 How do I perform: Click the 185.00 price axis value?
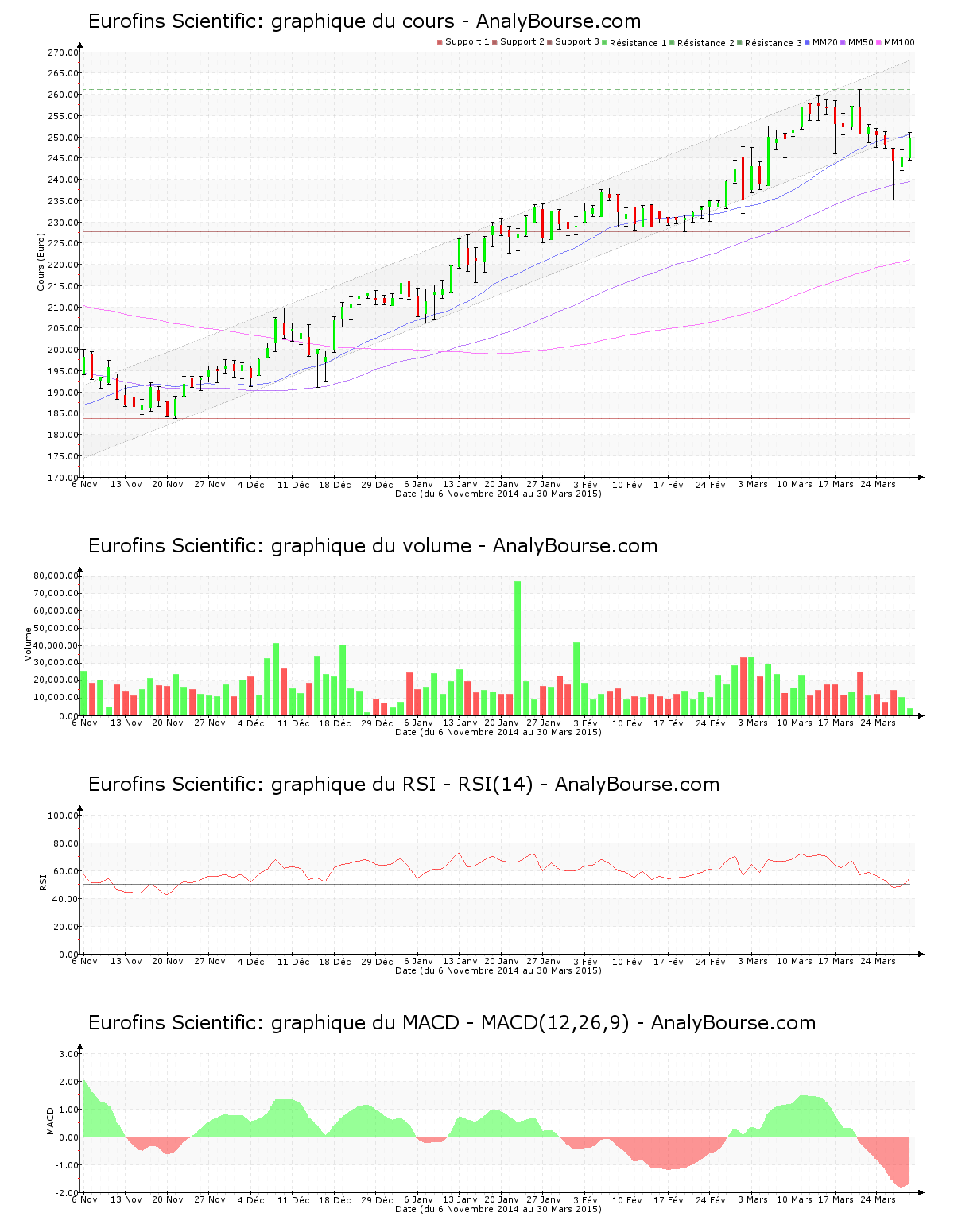(63, 413)
